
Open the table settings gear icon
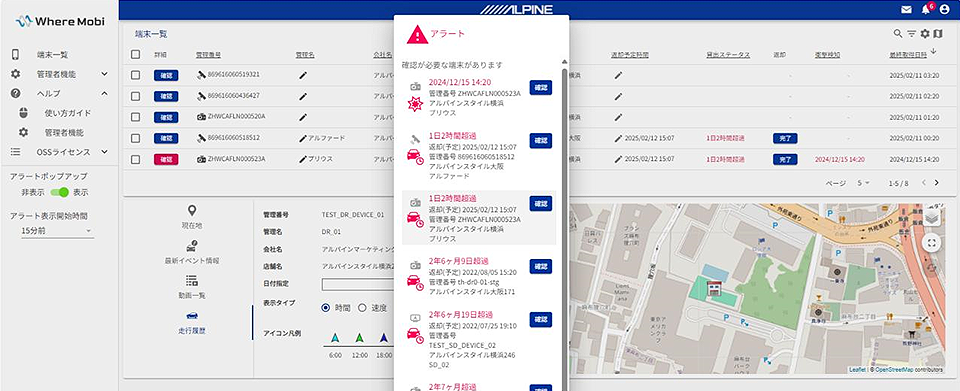point(925,34)
